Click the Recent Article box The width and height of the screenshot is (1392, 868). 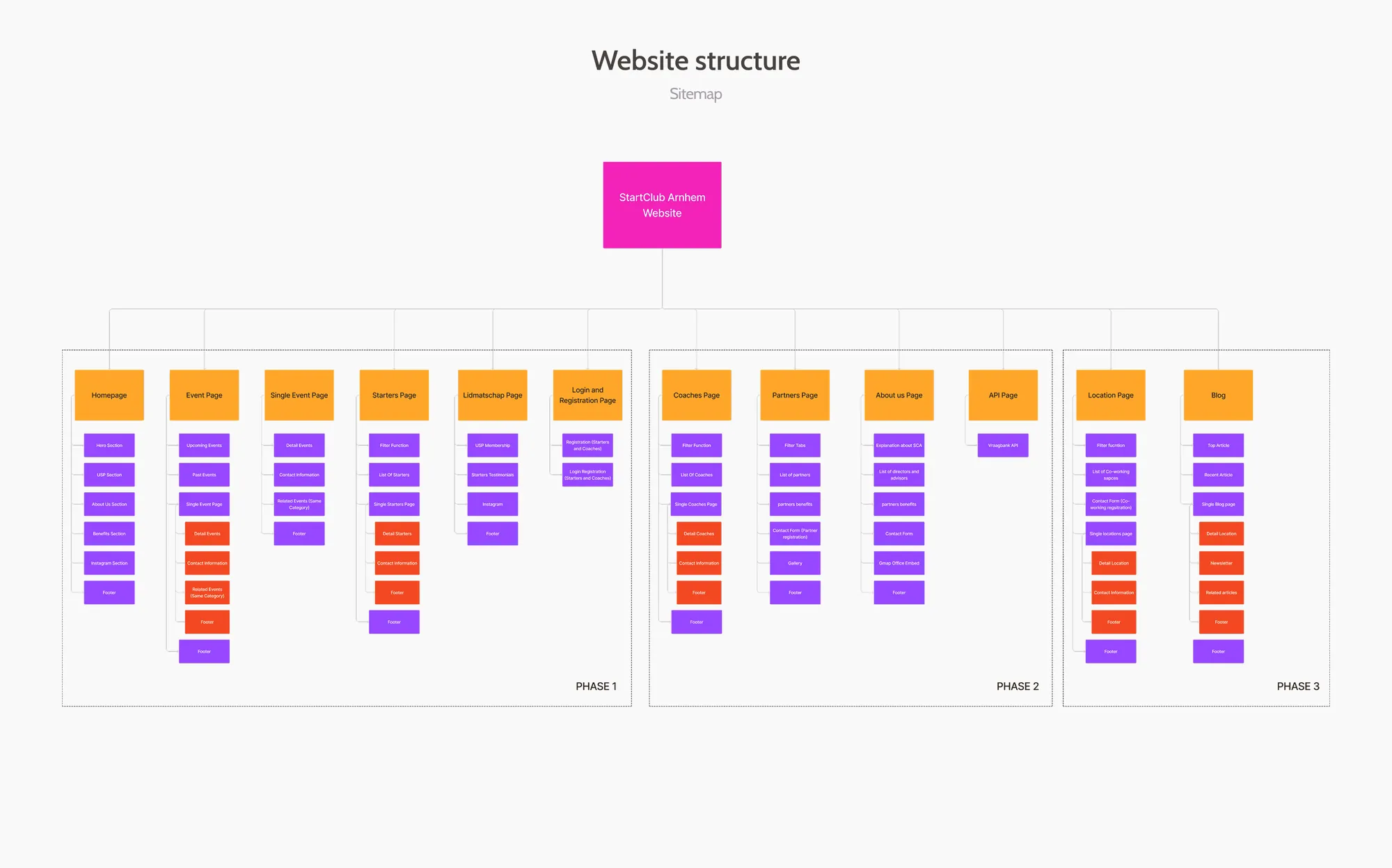point(1218,475)
